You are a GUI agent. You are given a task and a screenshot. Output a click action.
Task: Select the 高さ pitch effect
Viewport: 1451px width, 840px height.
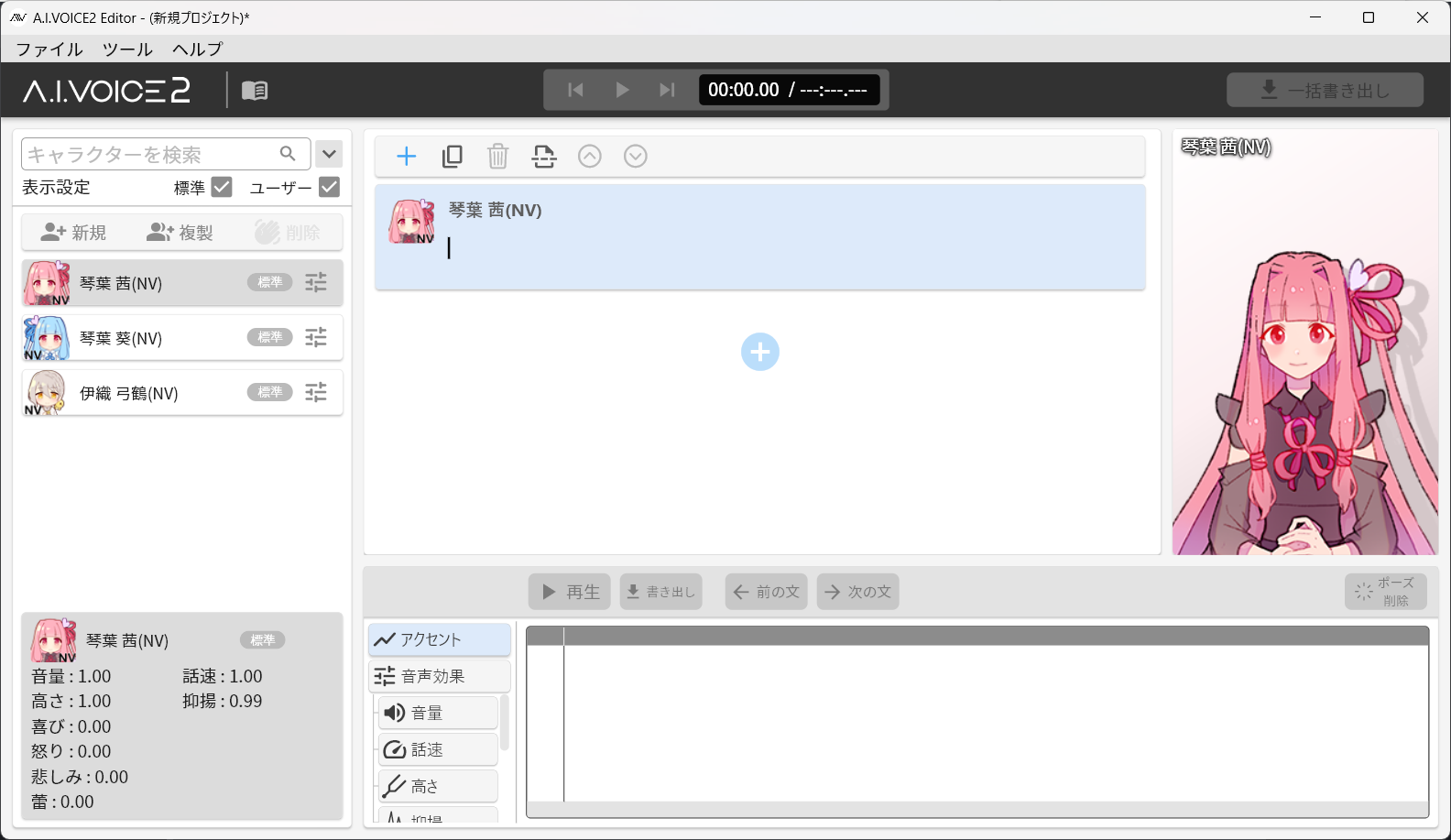click(438, 786)
